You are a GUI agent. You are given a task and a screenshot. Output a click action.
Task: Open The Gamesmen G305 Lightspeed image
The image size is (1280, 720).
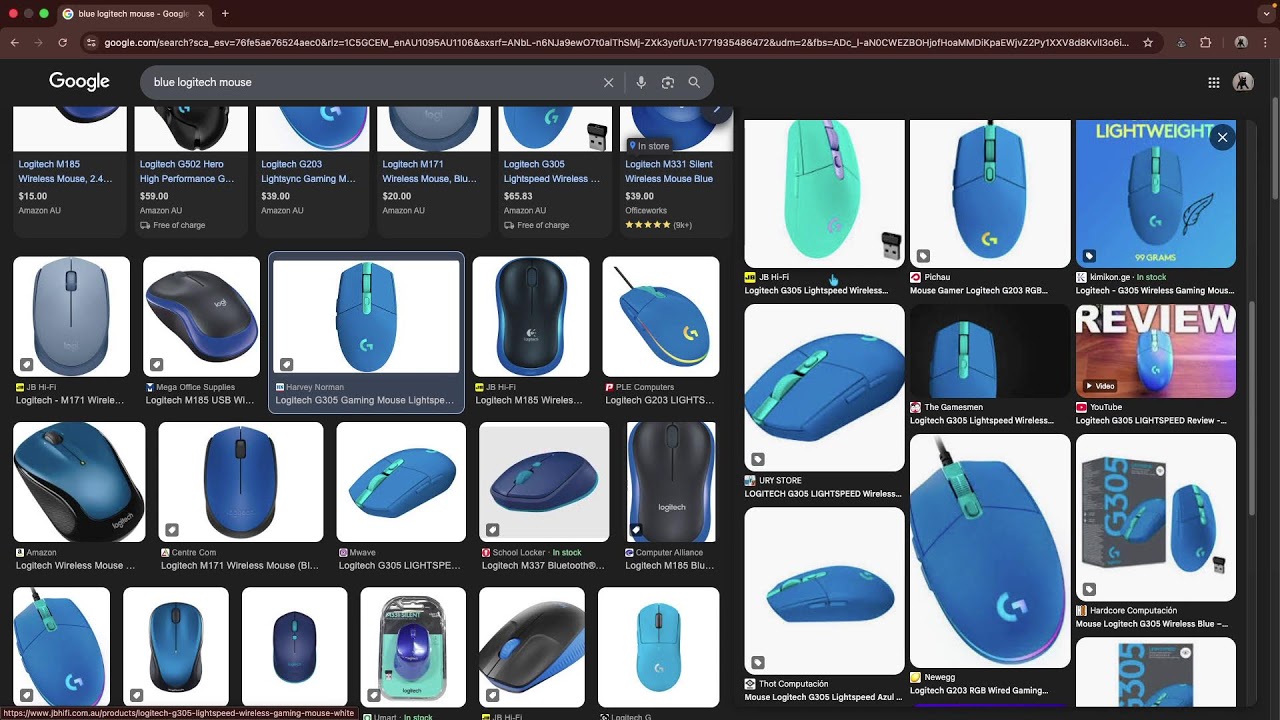click(x=990, y=351)
